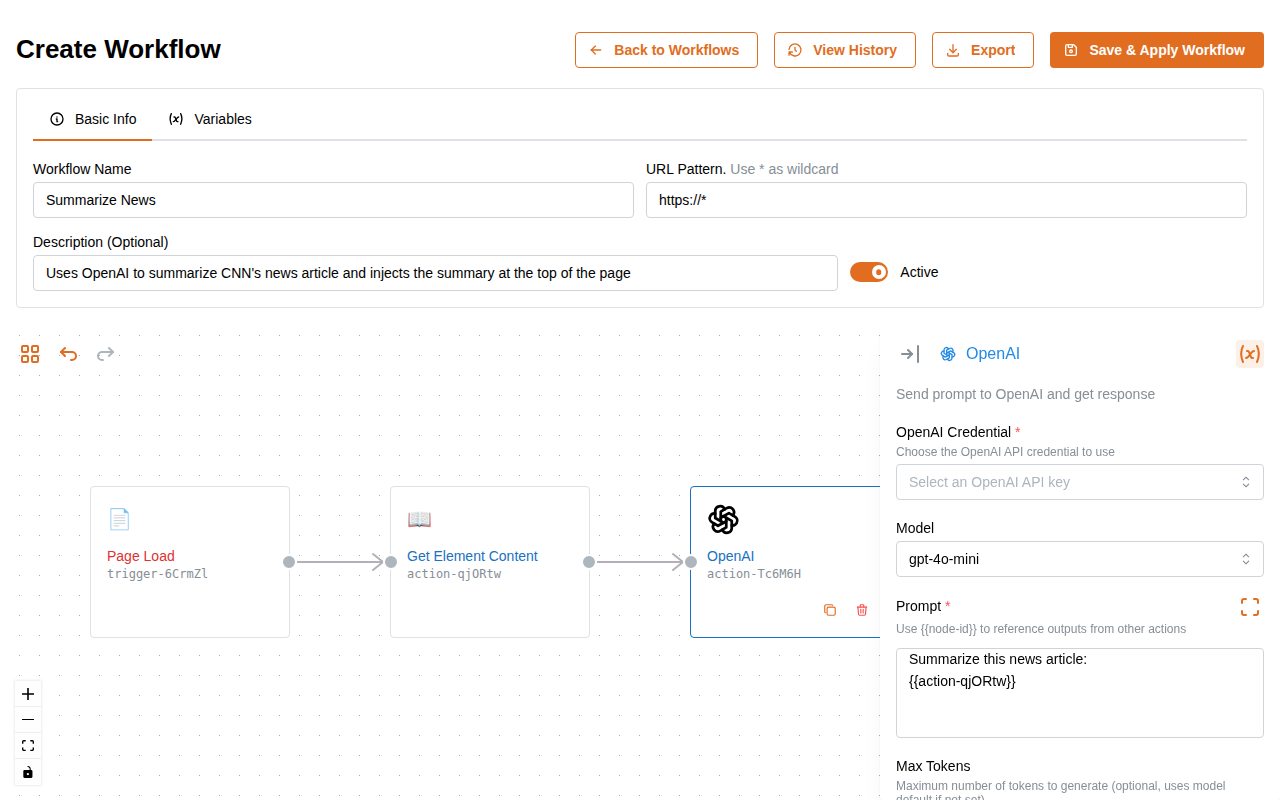Click the redo arrow on the canvas
This screenshot has width=1280, height=800.
105,353
